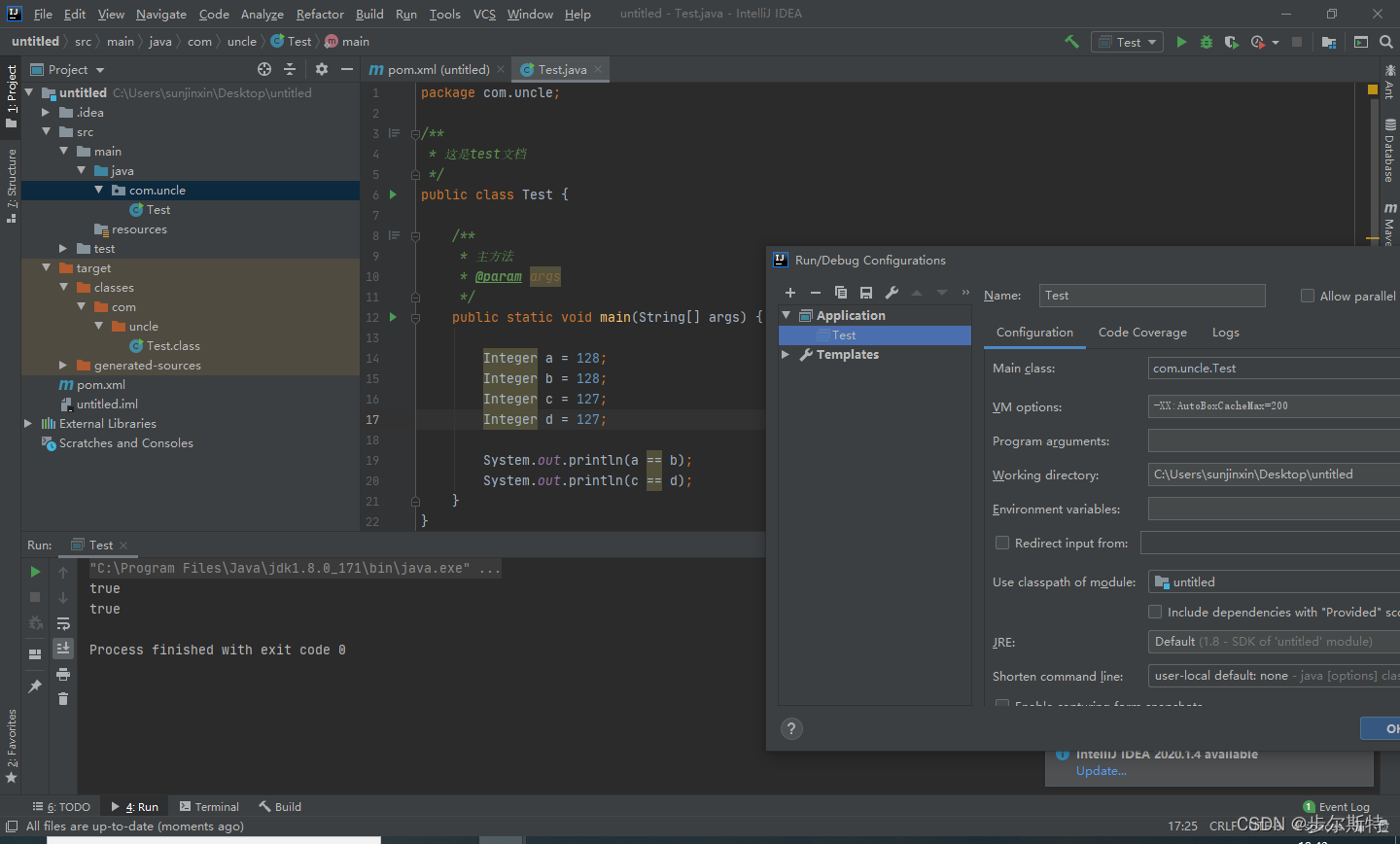Click the VM options input field
The width and height of the screenshot is (1400, 844).
point(1274,406)
